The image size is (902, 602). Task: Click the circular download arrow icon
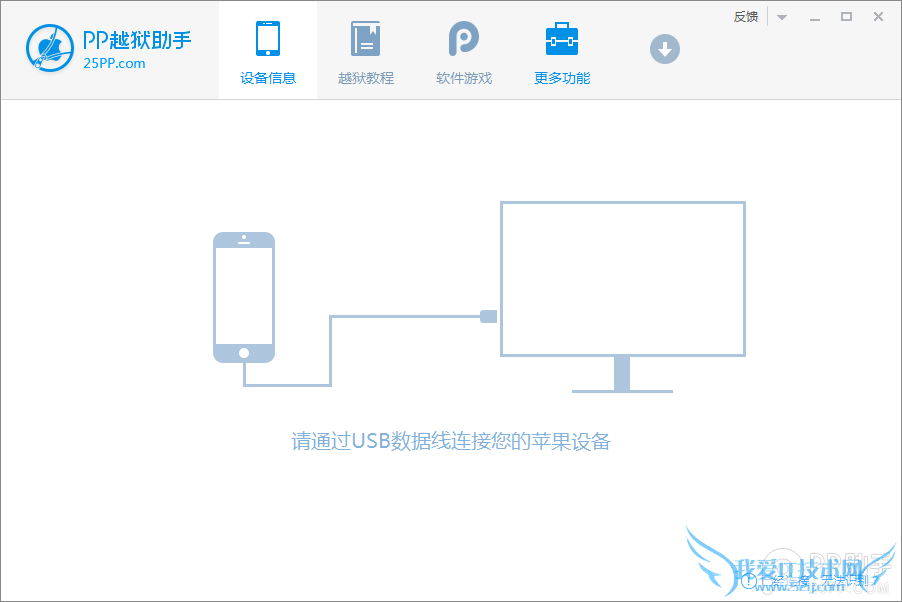pyautogui.click(x=664, y=48)
